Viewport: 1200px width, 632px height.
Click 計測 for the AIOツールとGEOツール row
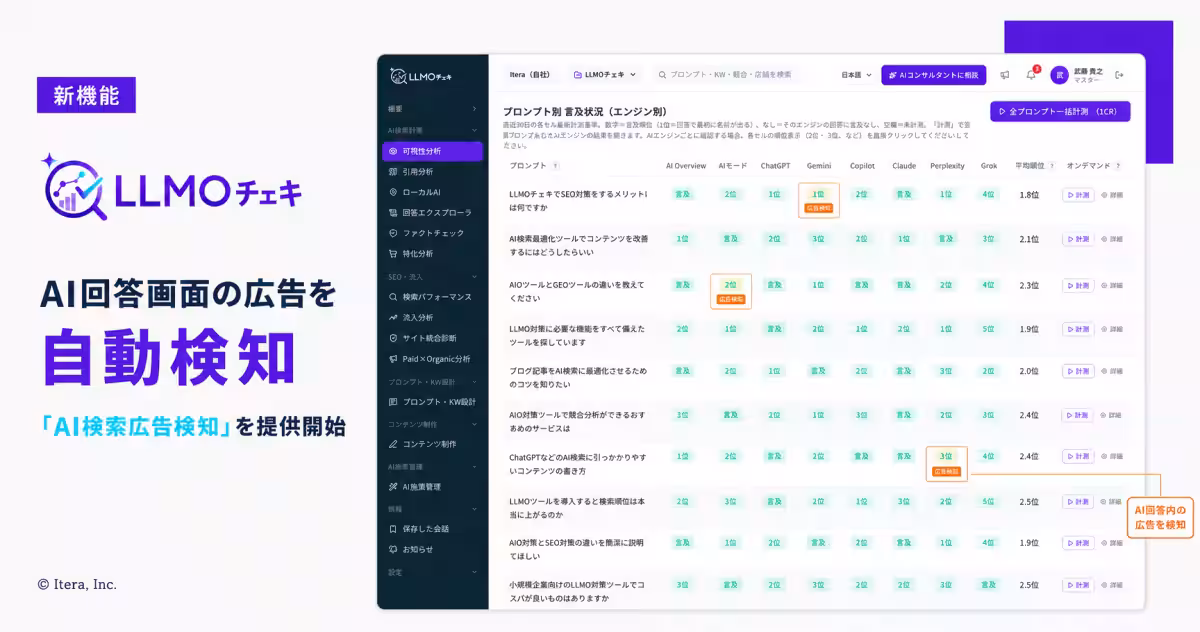1078,285
